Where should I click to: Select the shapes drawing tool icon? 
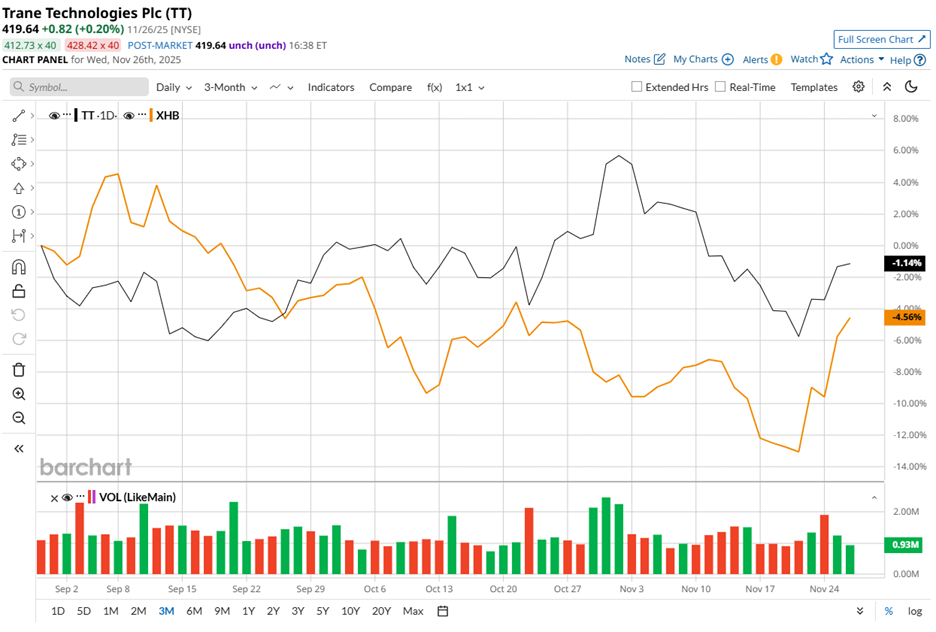coord(19,164)
